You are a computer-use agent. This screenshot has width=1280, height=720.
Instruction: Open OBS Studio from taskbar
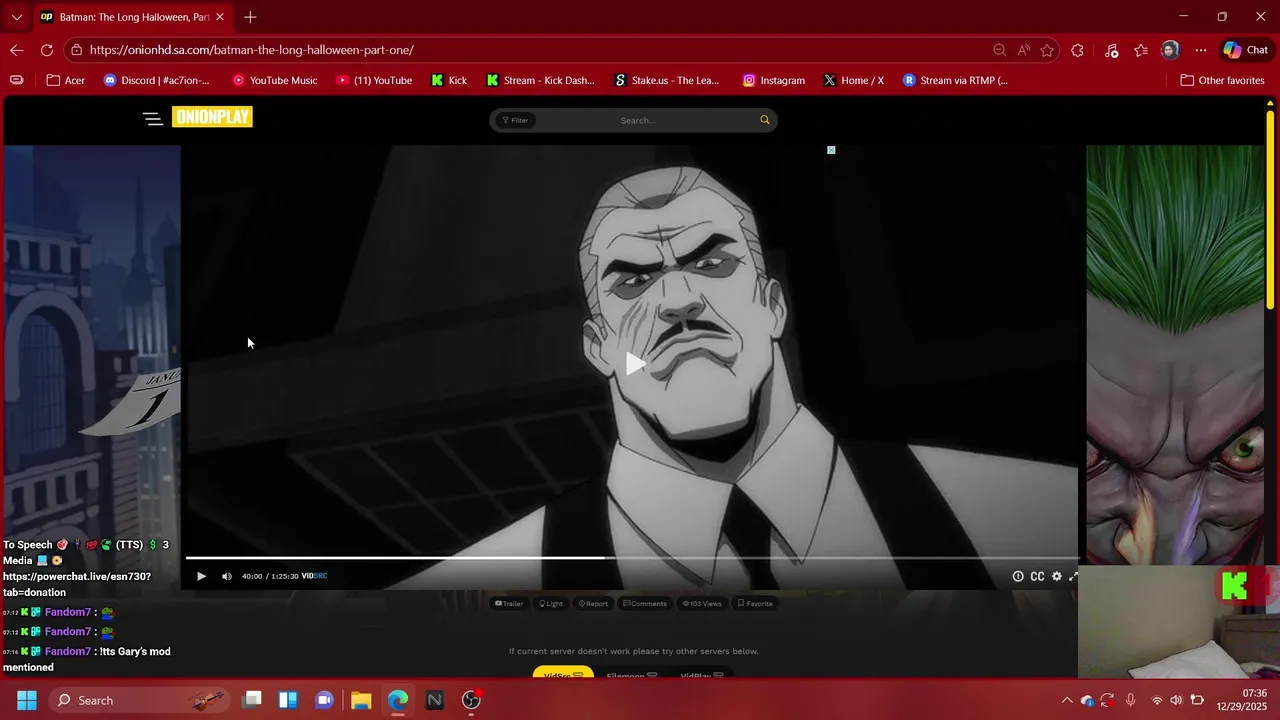pos(471,700)
